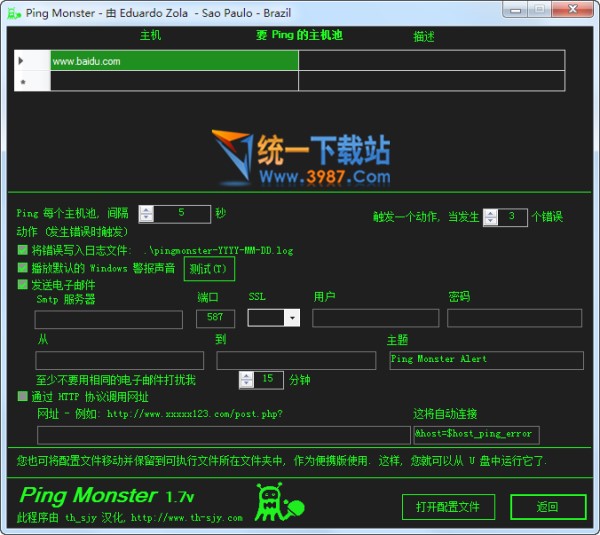Click the 主机 host column header

point(150,35)
